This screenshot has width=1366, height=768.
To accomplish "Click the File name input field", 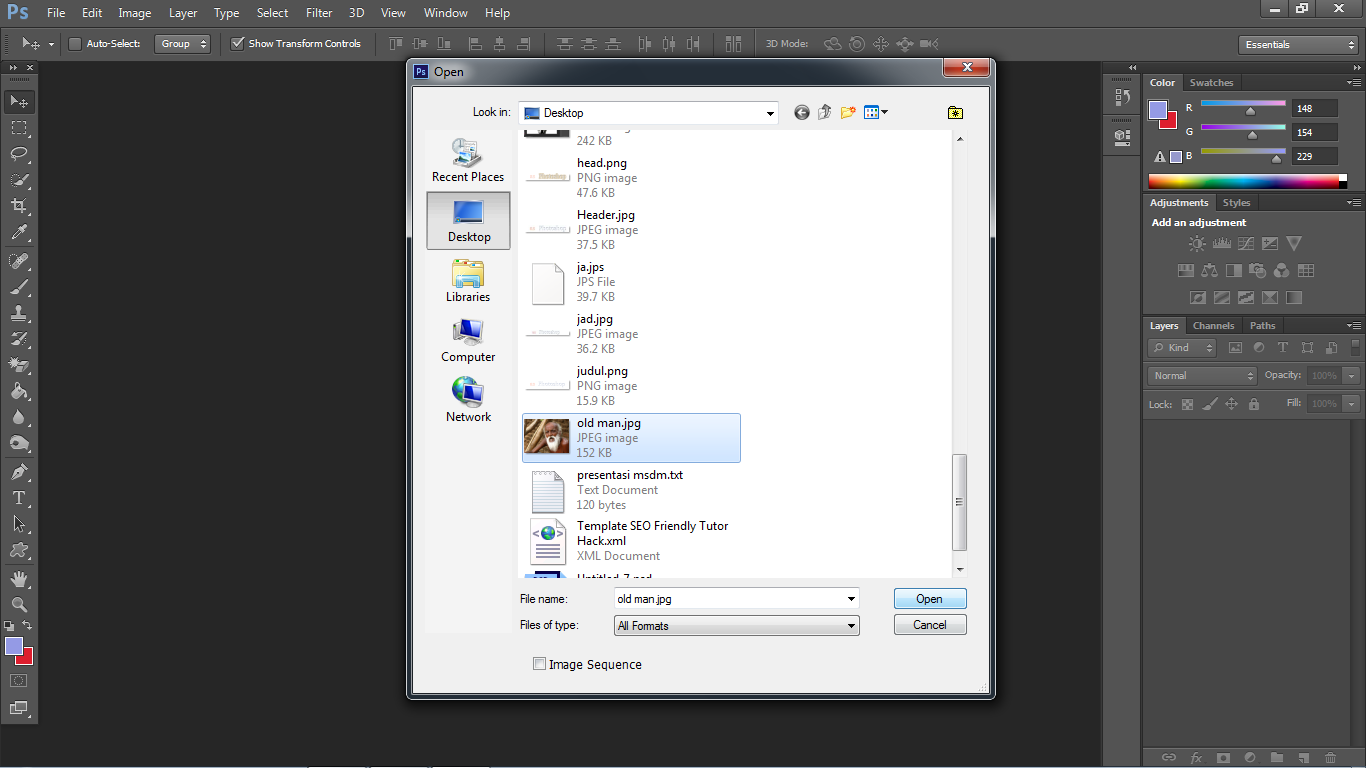I will pyautogui.click(x=730, y=599).
